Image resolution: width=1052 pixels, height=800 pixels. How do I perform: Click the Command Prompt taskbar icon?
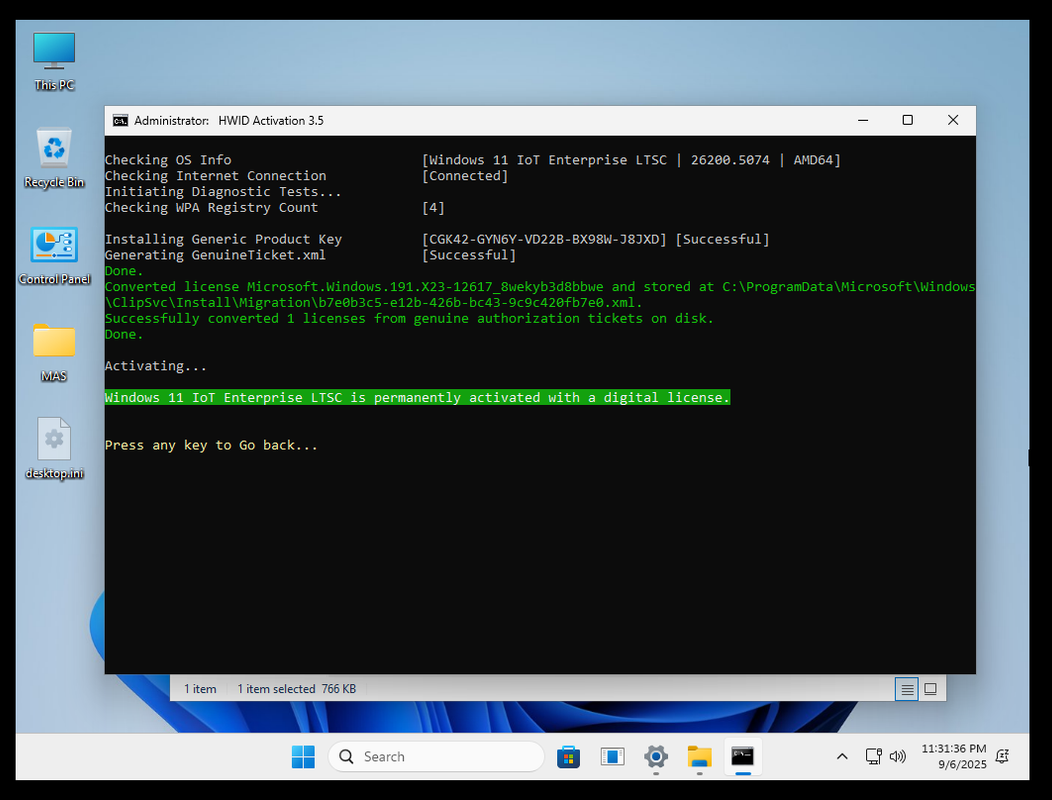pyautogui.click(x=743, y=756)
